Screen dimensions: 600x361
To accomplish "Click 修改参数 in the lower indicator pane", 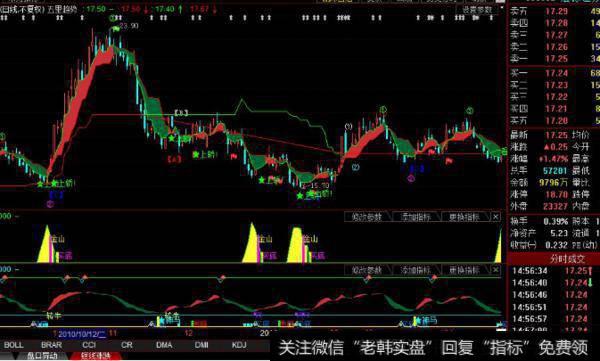I will click(x=367, y=270).
